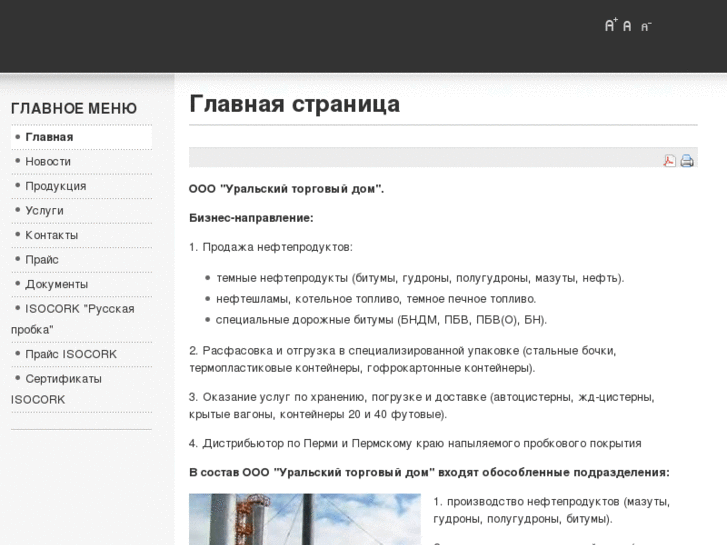The image size is (727, 545).
Task: Click the ГЛАВНОЕ МЕНЮ heading
Action: coord(74,109)
